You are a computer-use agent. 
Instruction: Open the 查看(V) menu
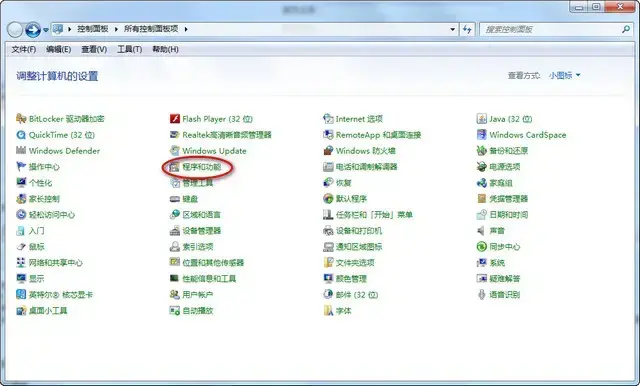(94, 49)
